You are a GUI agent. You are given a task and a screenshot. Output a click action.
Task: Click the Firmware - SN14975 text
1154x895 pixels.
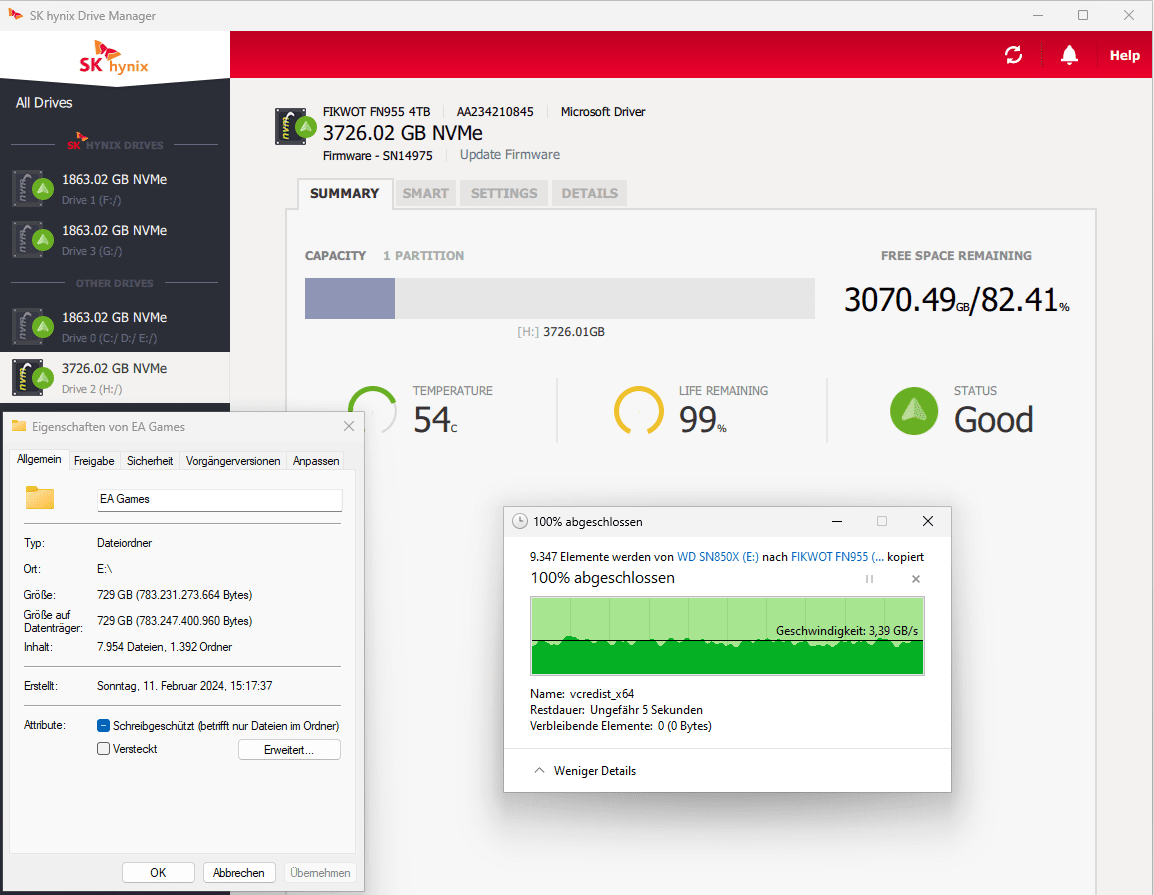tap(378, 156)
